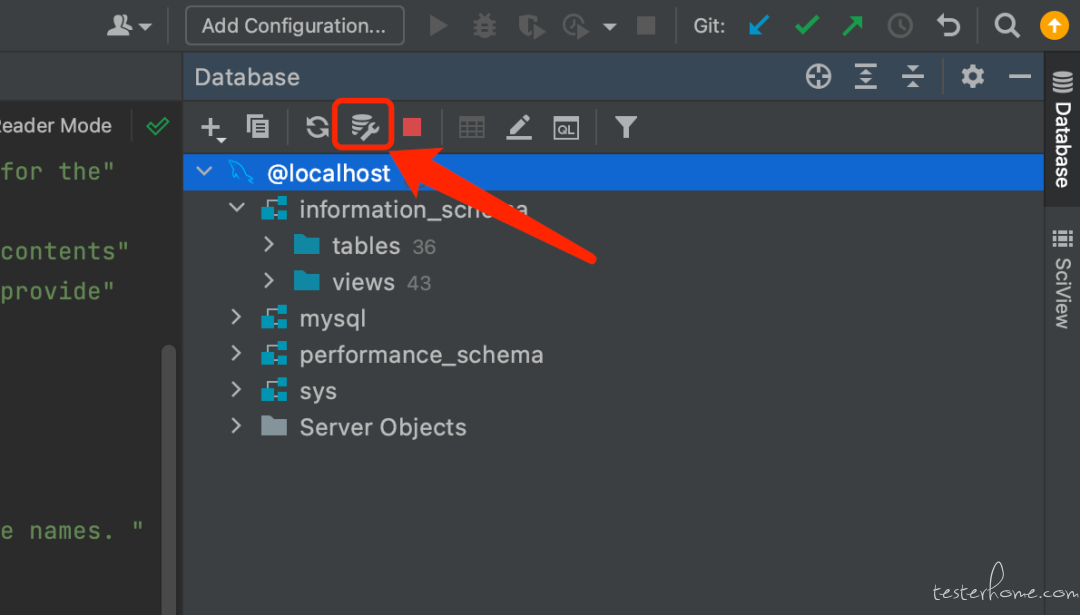Commit changes with Git green checkmark
Viewport: 1080px width, 615px height.
807,26
